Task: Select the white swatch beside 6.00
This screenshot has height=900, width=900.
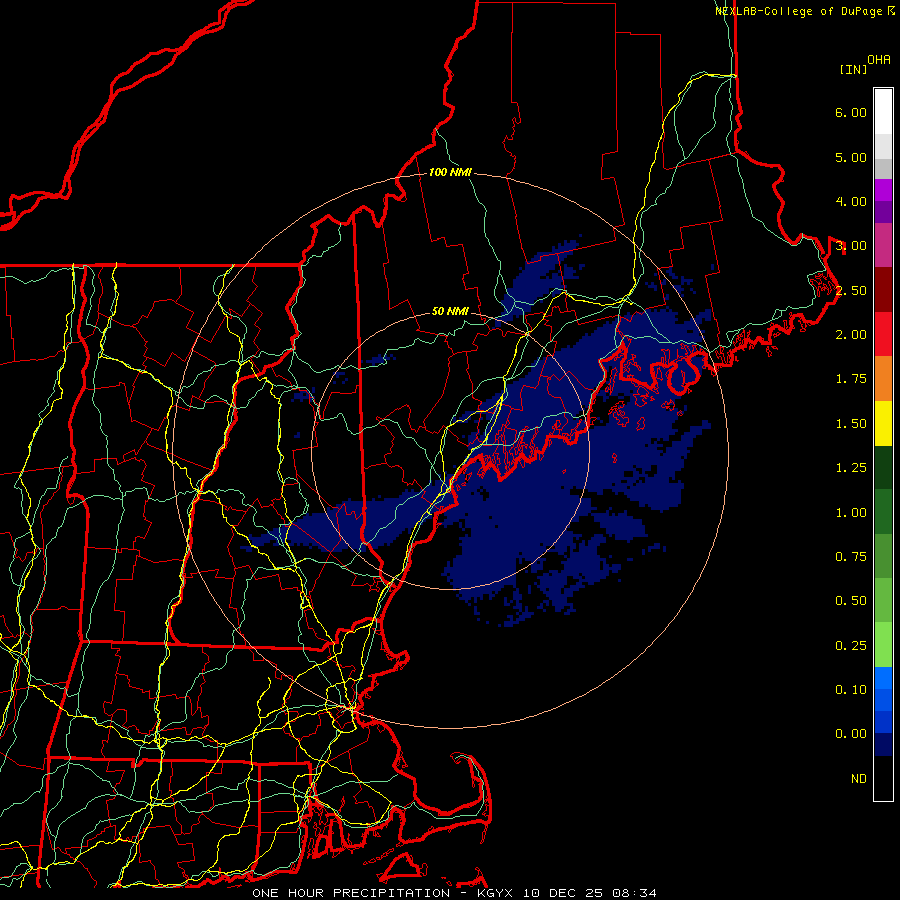Action: click(x=883, y=112)
